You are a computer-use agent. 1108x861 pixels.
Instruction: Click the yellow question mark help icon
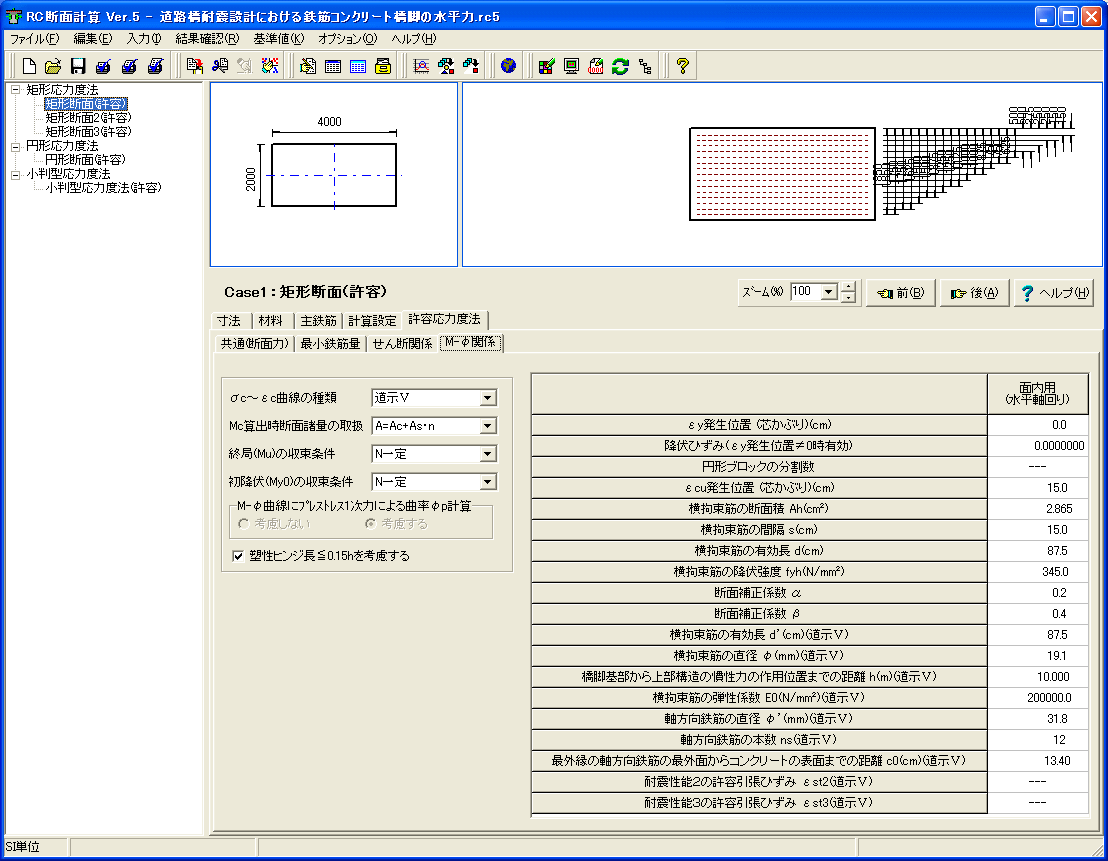coord(683,67)
